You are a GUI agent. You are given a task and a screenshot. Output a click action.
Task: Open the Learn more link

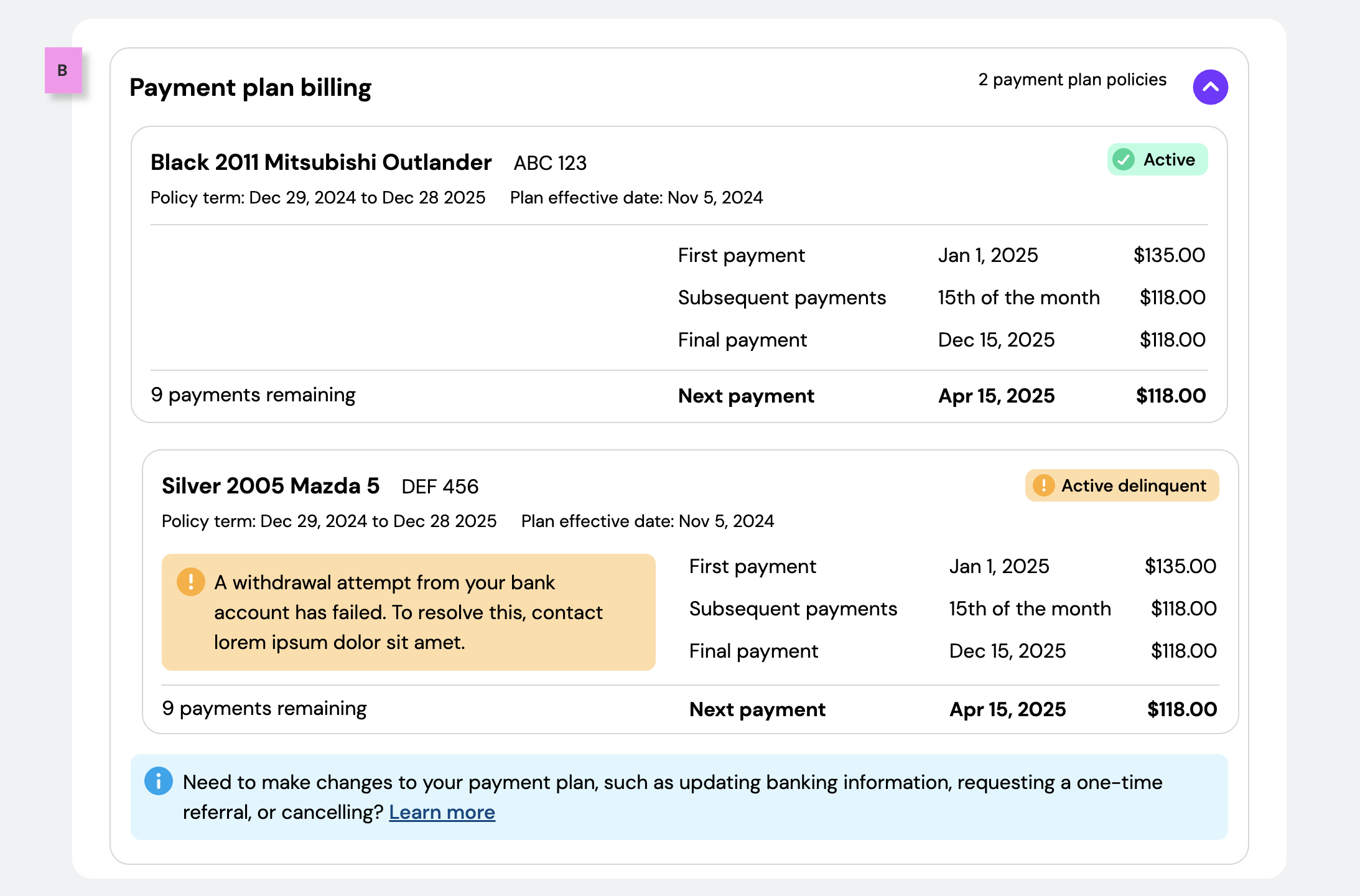click(442, 812)
